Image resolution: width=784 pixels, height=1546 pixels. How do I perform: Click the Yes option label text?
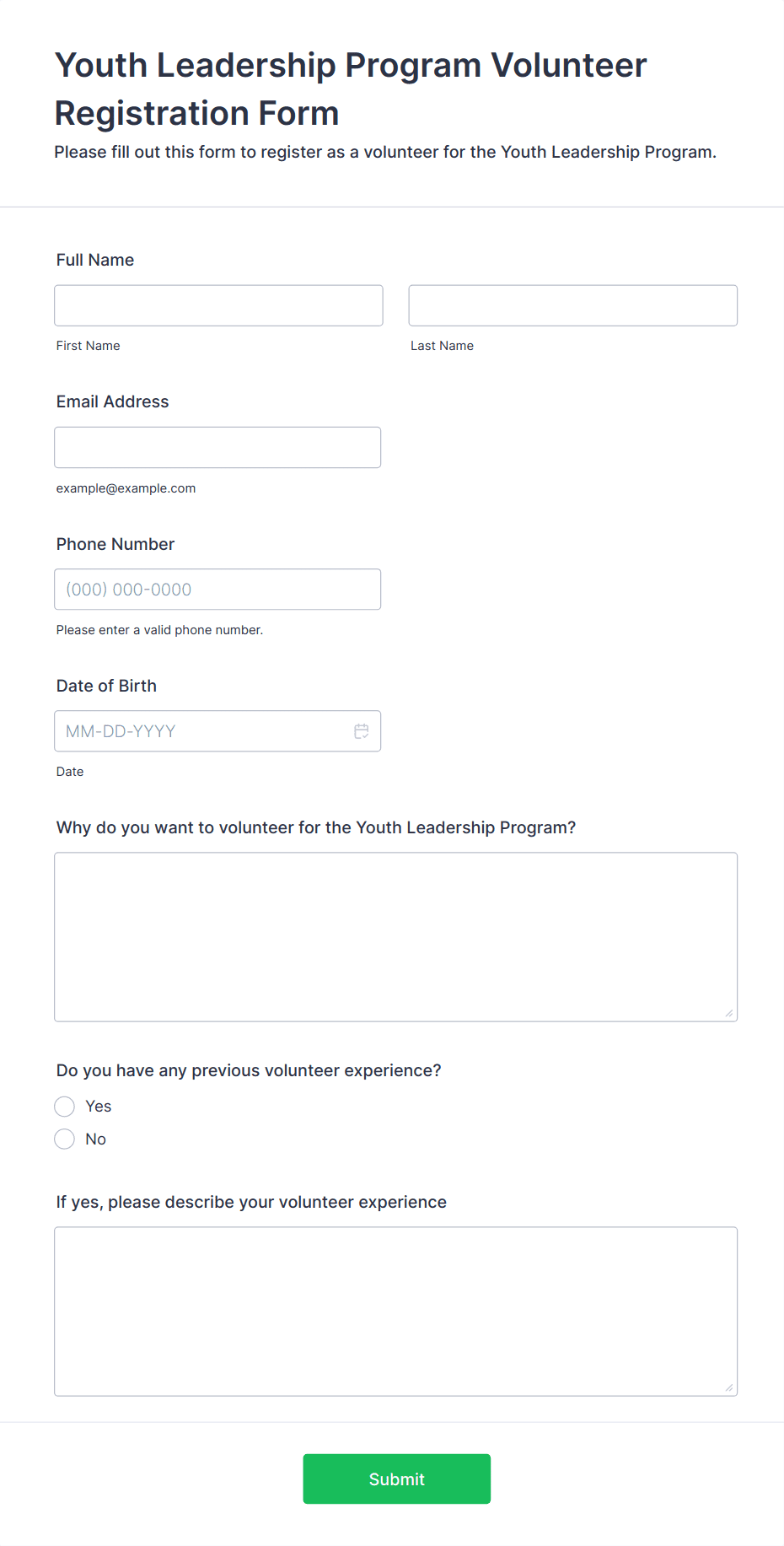99,1107
